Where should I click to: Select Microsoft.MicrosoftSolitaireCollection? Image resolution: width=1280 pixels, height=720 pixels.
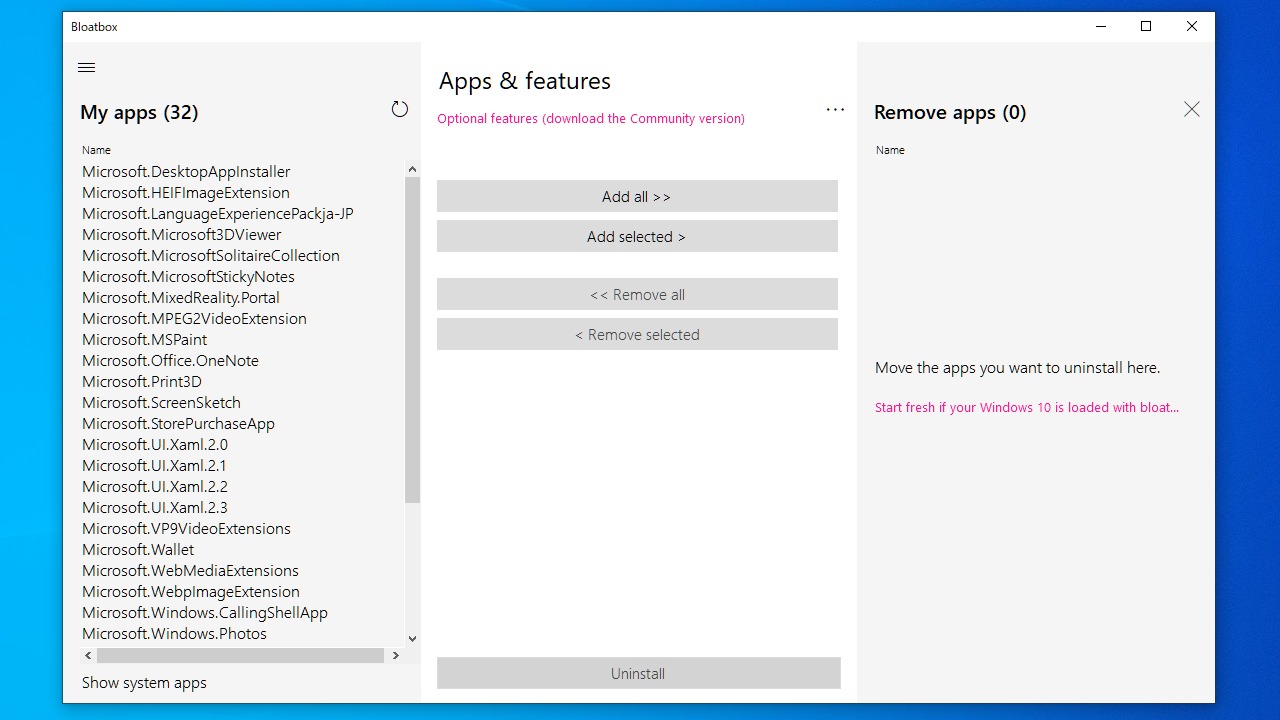[x=211, y=256]
